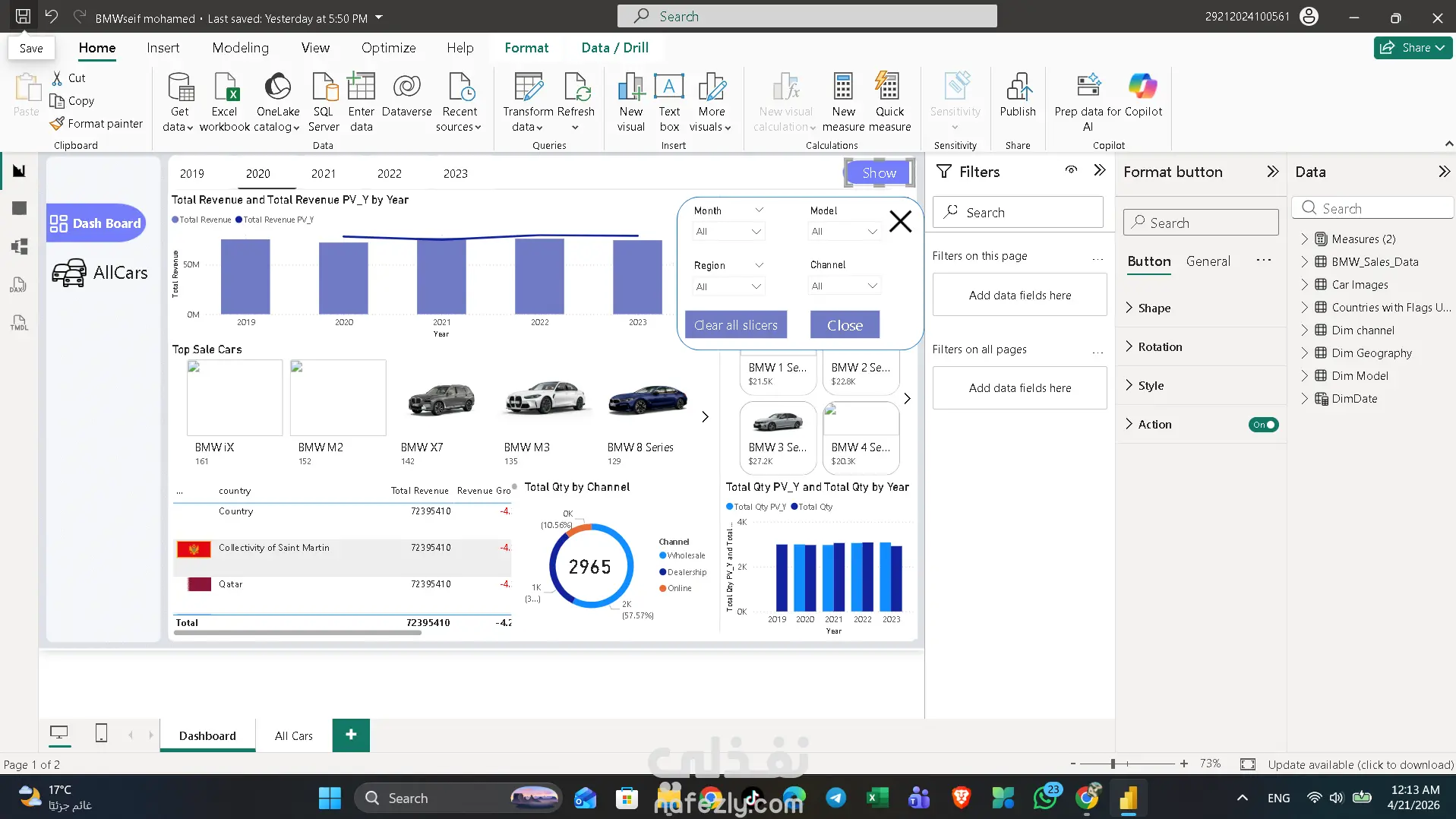1456x819 pixels.
Task: Open More visuals gallery
Action: [x=712, y=102]
